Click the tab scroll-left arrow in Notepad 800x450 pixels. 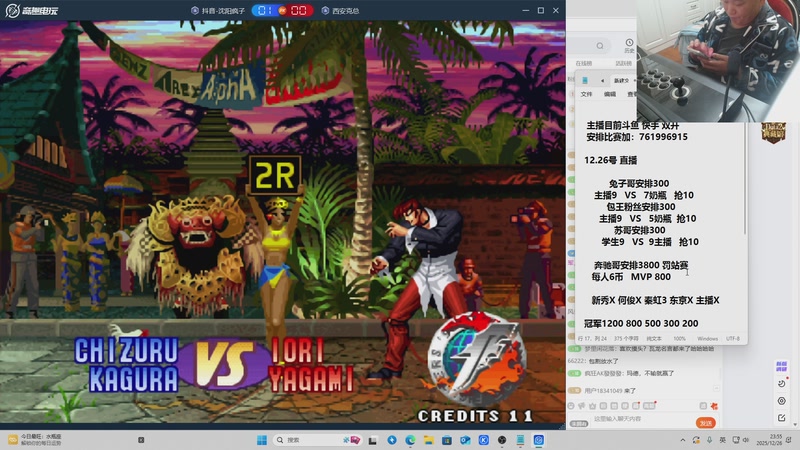click(602, 81)
